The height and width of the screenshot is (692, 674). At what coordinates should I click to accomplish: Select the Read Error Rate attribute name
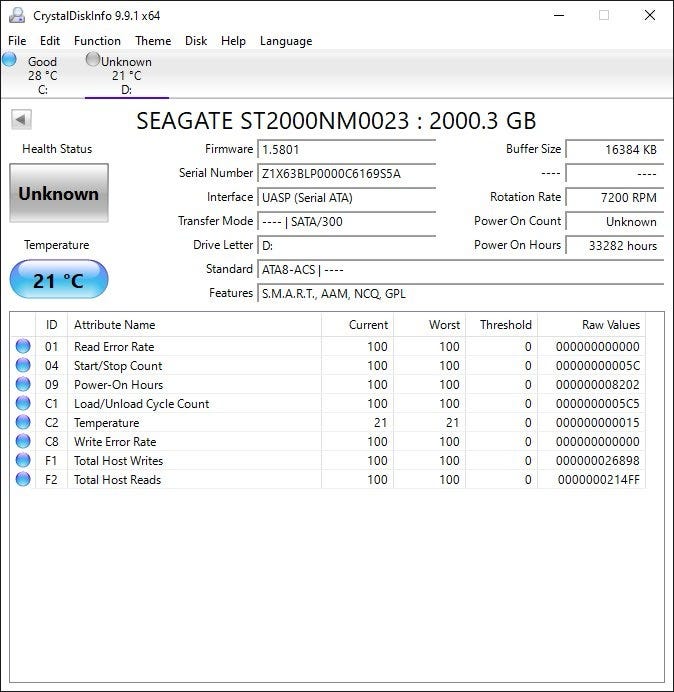(114, 347)
